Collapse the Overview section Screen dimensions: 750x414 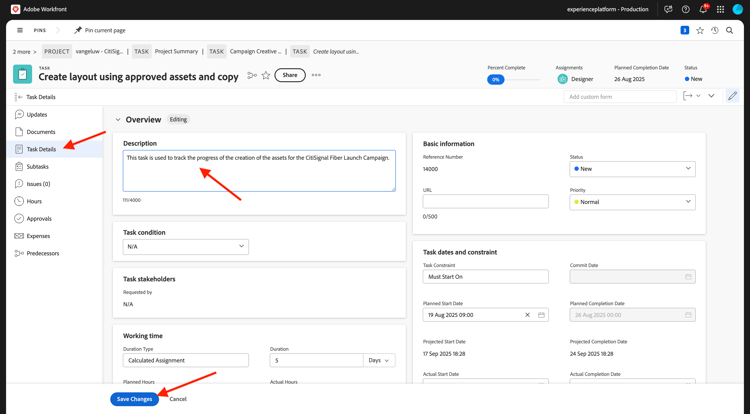click(118, 120)
